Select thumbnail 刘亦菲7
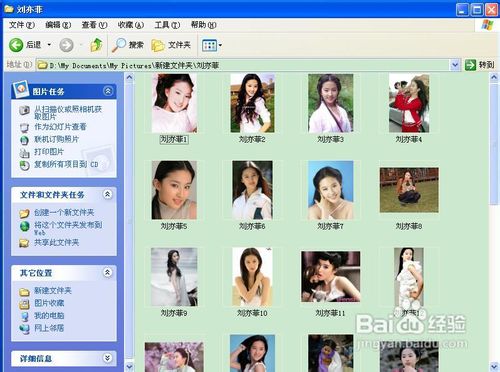 331,190
